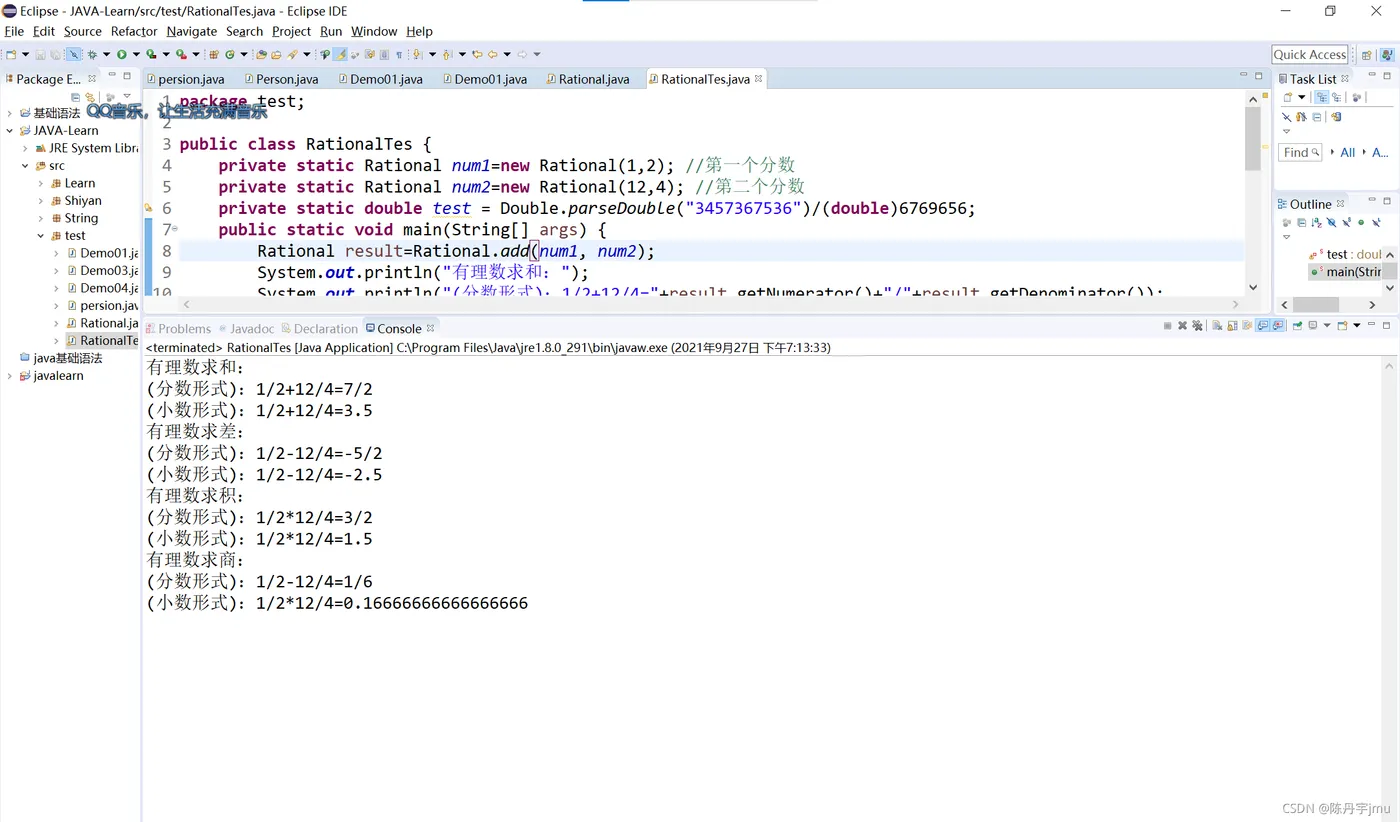Click the New Java Package toolbar icon

click(x=214, y=54)
